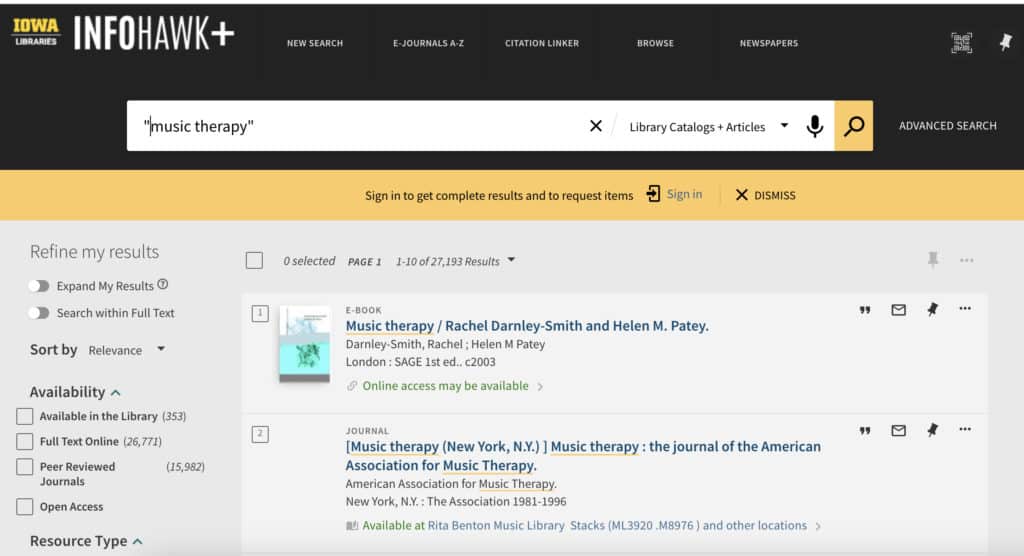Open Library Catalogs + Articles scope dropdown
Viewport: 1024px width, 556px height.
click(708, 127)
